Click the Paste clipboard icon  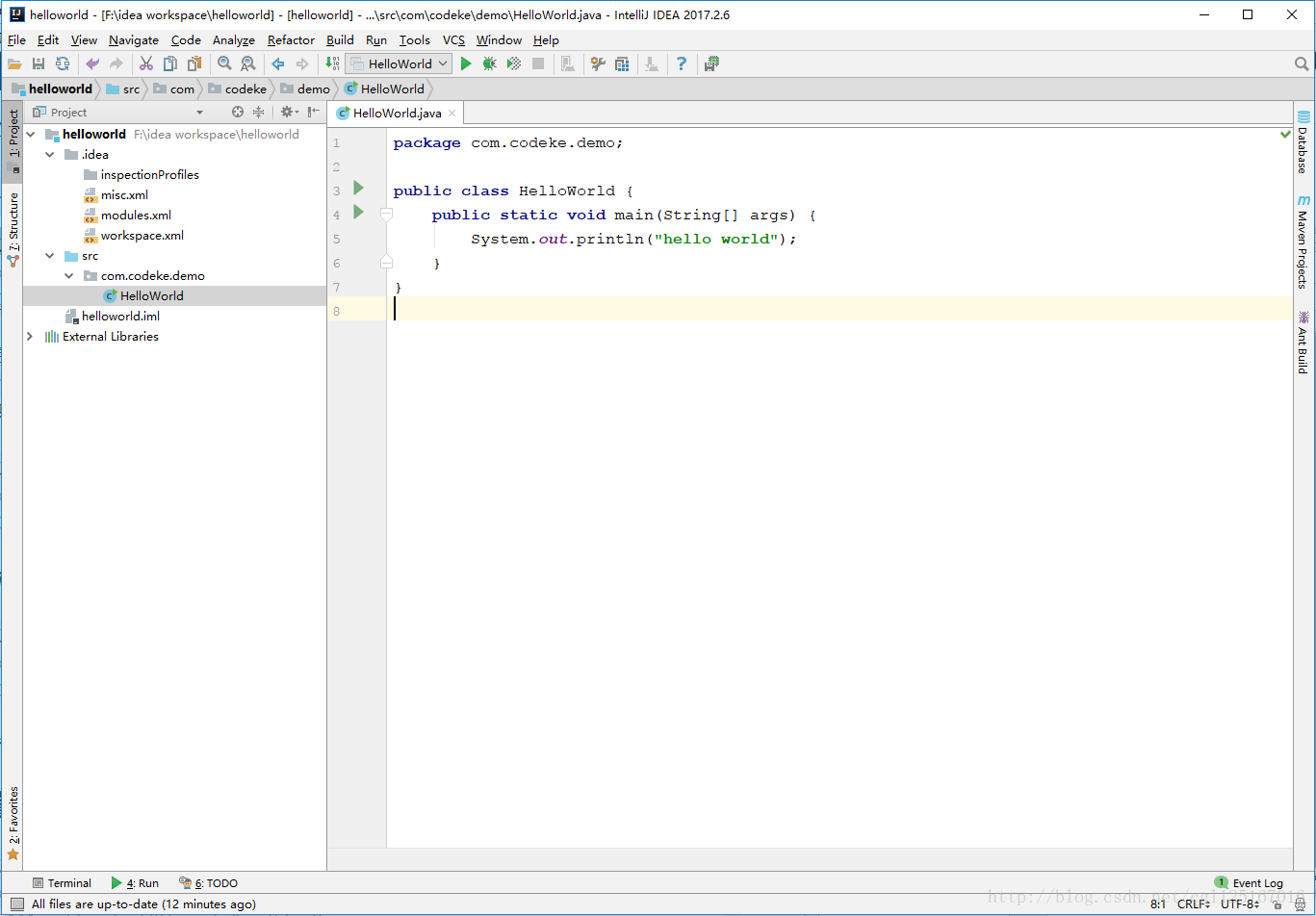pyautogui.click(x=194, y=64)
